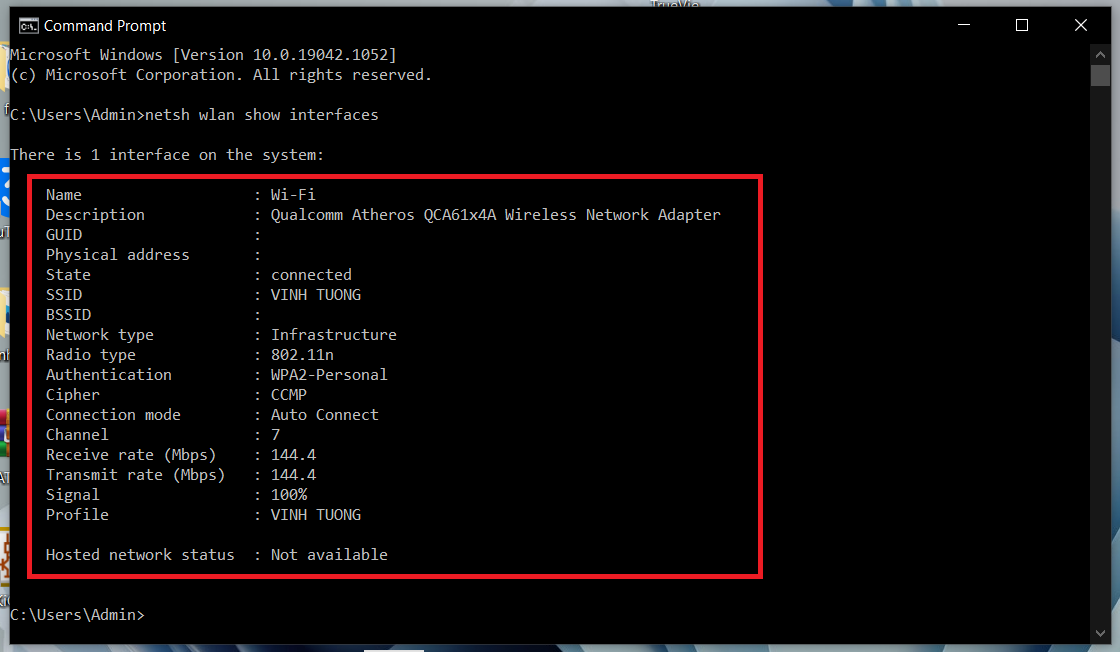Click the Qualcomm Atheros adapter description
The image size is (1120, 652).
tap(496, 215)
